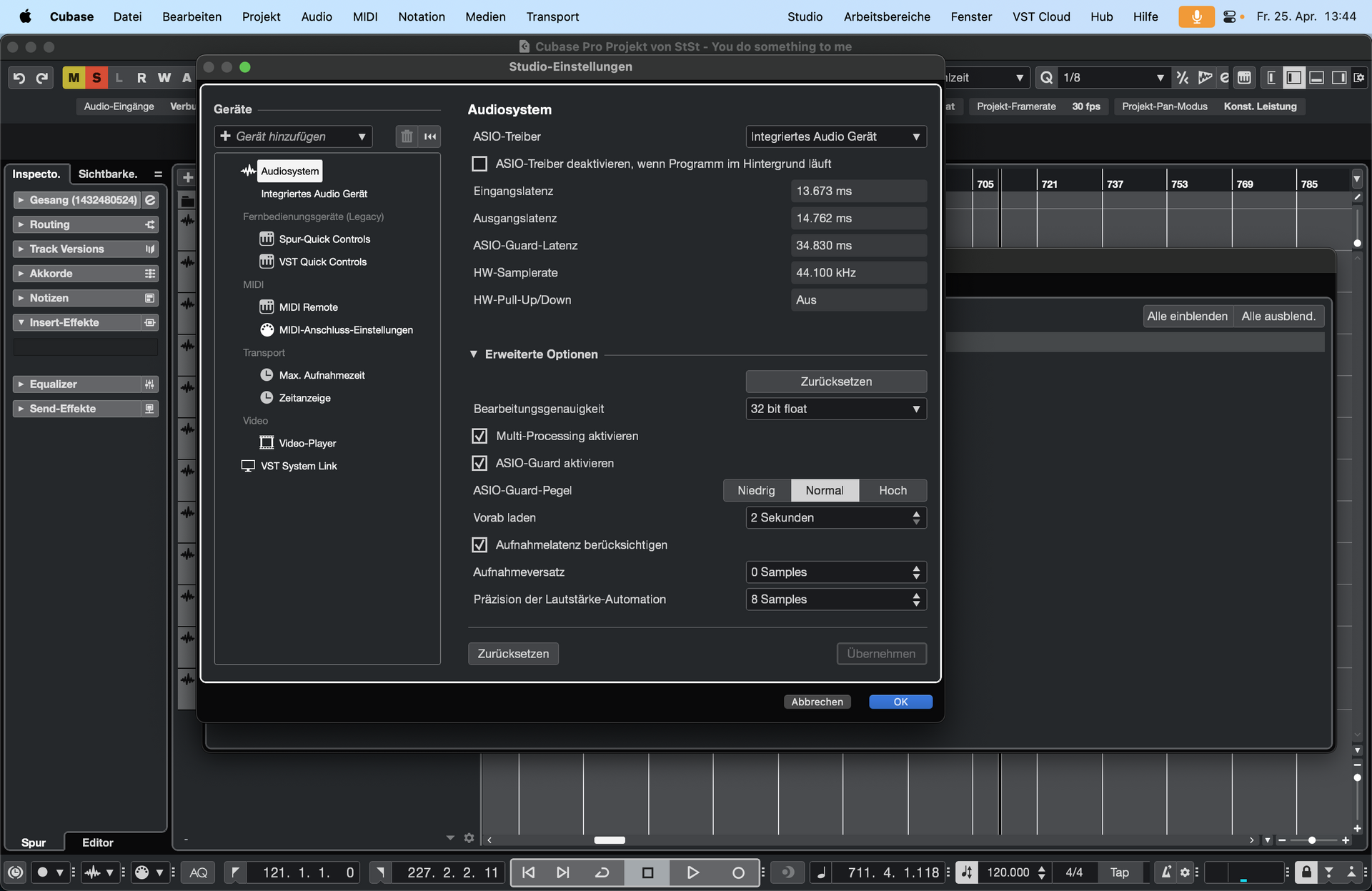The width and height of the screenshot is (1372, 891).
Task: Start playback with Play button
Action: click(x=692, y=872)
